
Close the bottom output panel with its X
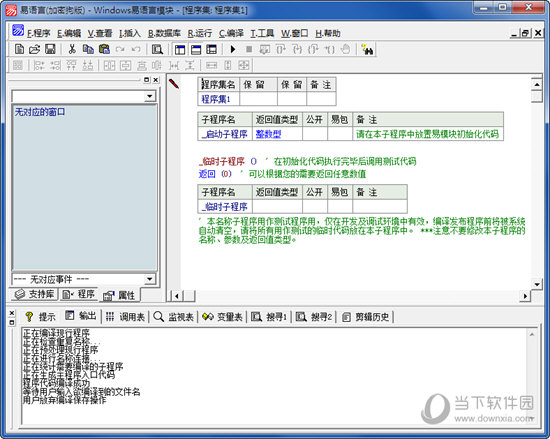12,313
